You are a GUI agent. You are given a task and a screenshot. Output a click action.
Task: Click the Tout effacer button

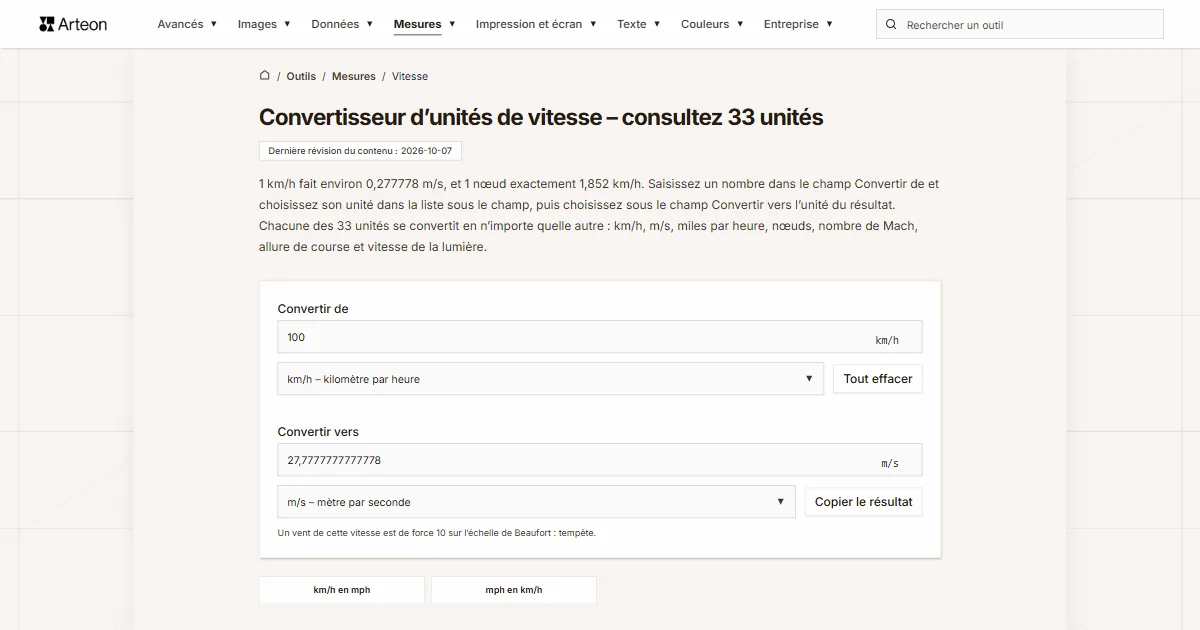pyautogui.click(x=878, y=379)
